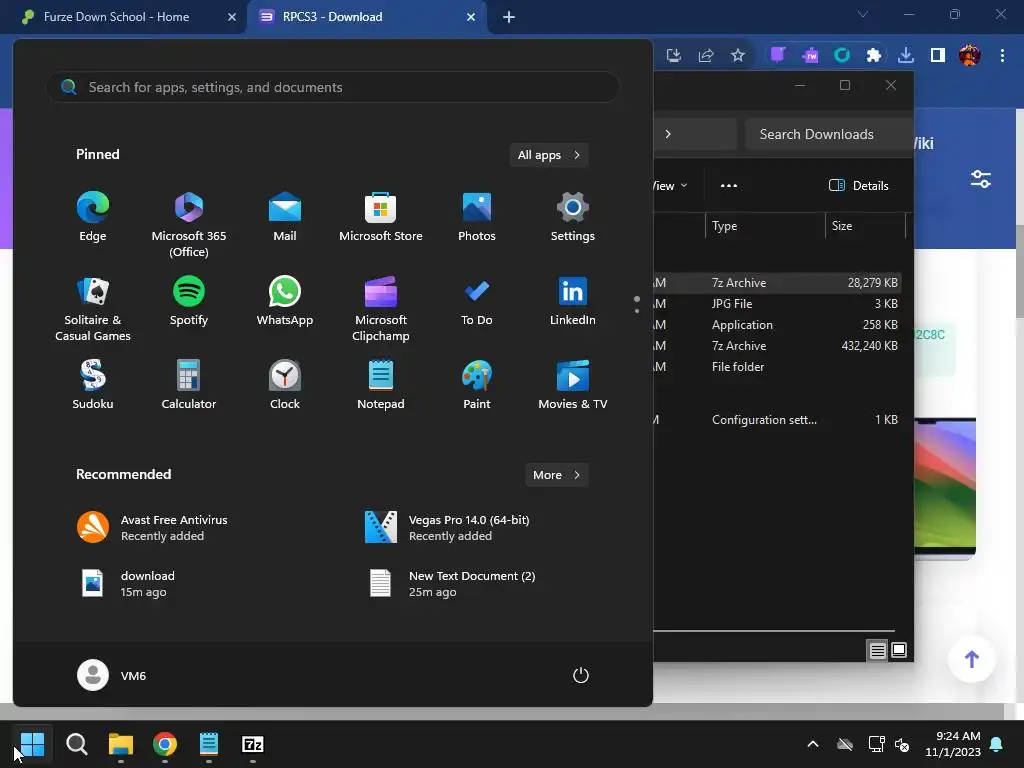Launch Paint
1024x768 pixels.
477,385
